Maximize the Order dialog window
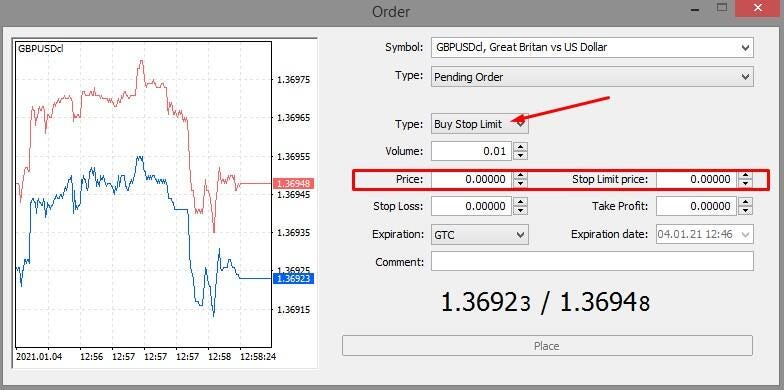Viewport: 784px width, 390px height. 722,8
